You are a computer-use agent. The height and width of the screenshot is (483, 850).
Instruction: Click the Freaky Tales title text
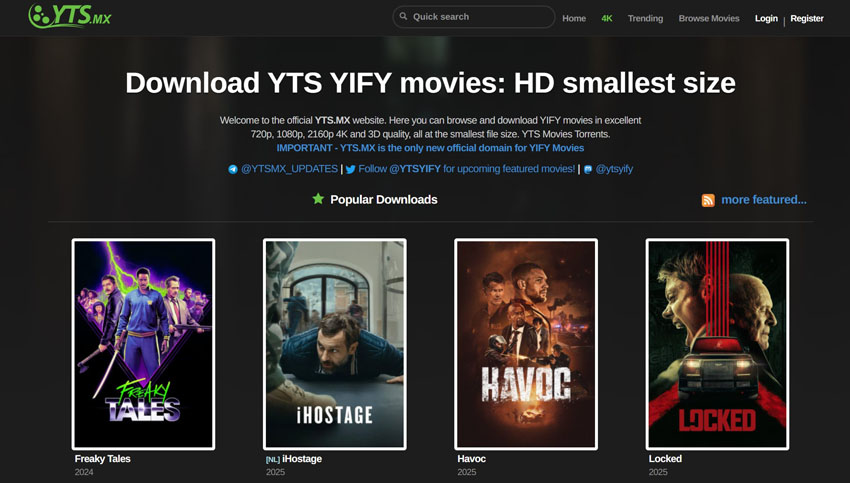102,459
